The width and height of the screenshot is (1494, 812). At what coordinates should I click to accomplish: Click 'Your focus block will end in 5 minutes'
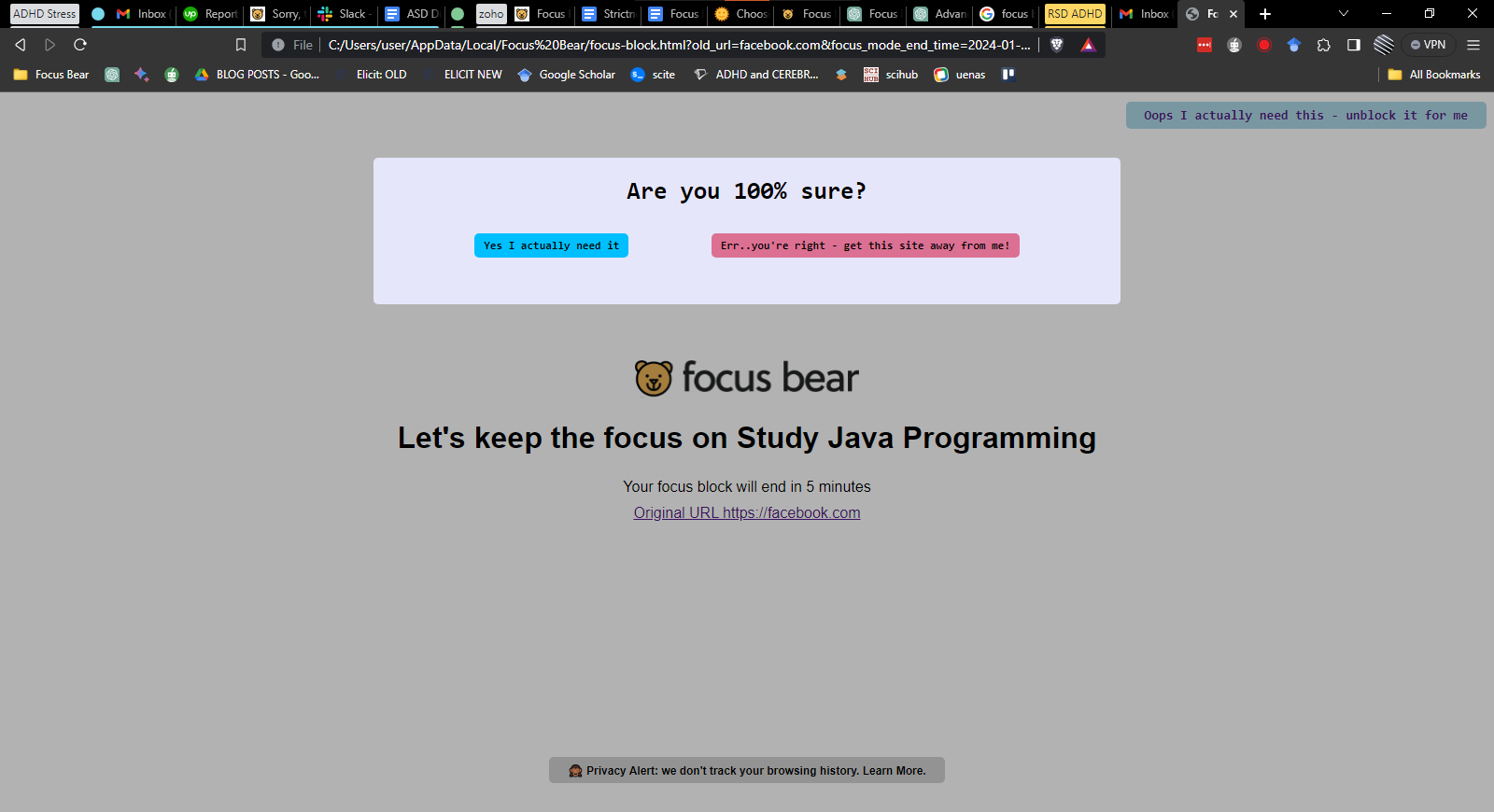pos(747,486)
